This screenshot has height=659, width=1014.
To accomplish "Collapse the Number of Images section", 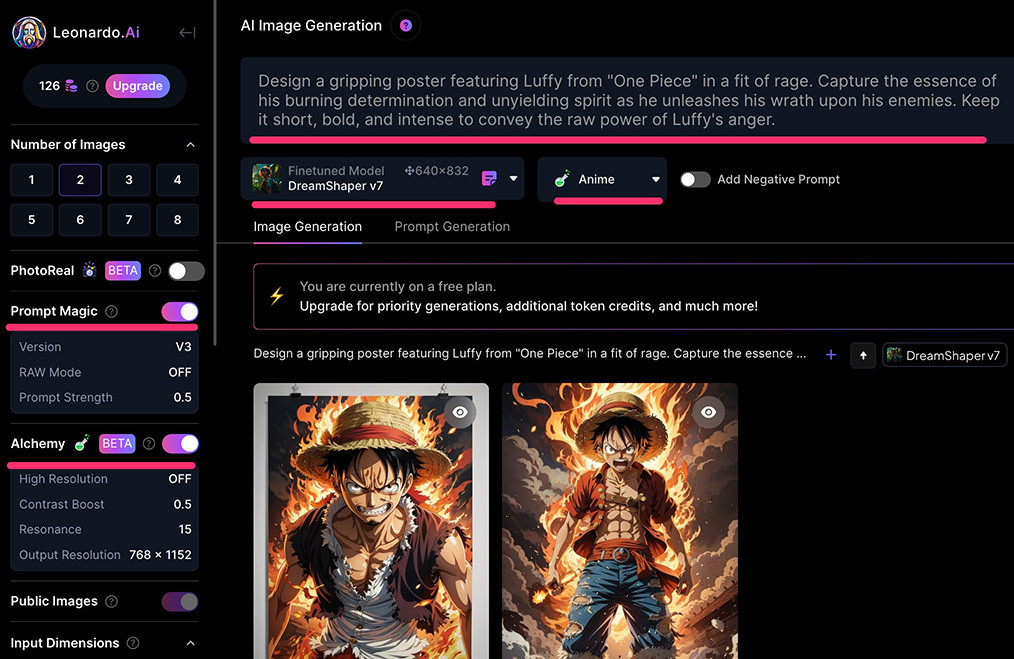I will click(191, 145).
